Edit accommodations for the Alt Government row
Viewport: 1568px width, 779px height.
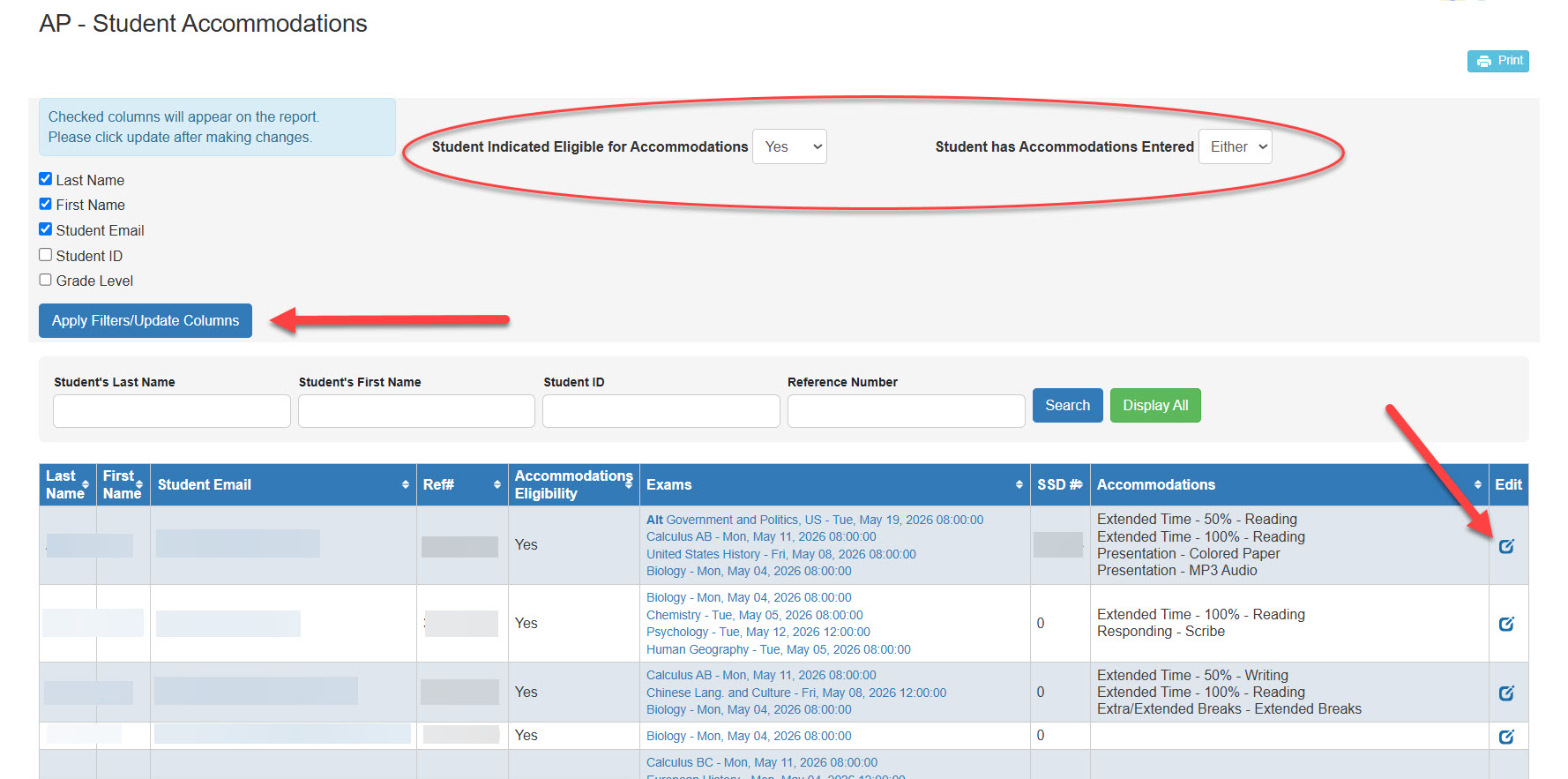(1506, 546)
